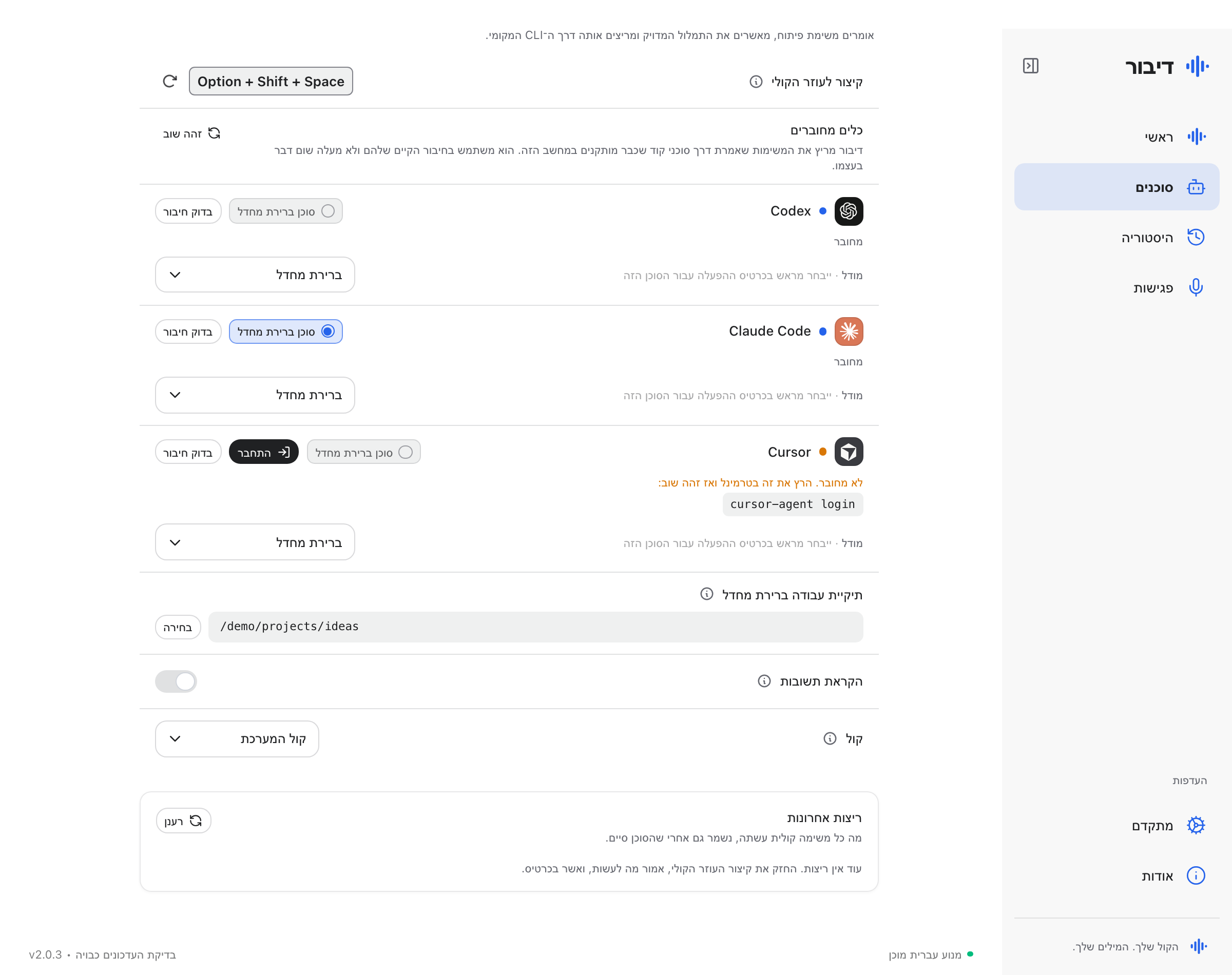Click the cursor-agent login command
The width and height of the screenshot is (1232, 975).
point(793,503)
